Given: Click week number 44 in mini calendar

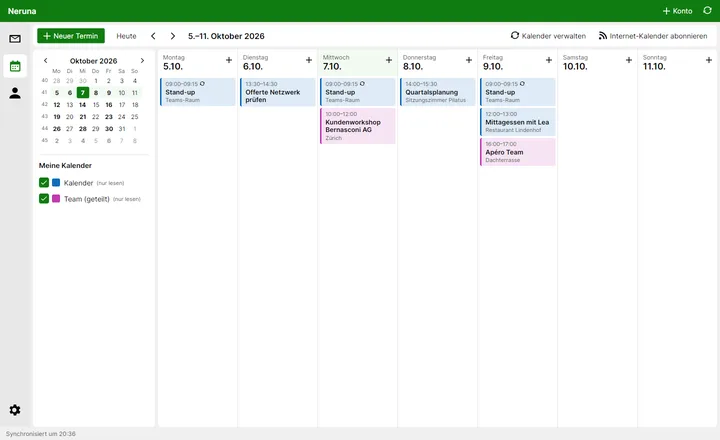Looking at the screenshot, I should [x=45, y=129].
